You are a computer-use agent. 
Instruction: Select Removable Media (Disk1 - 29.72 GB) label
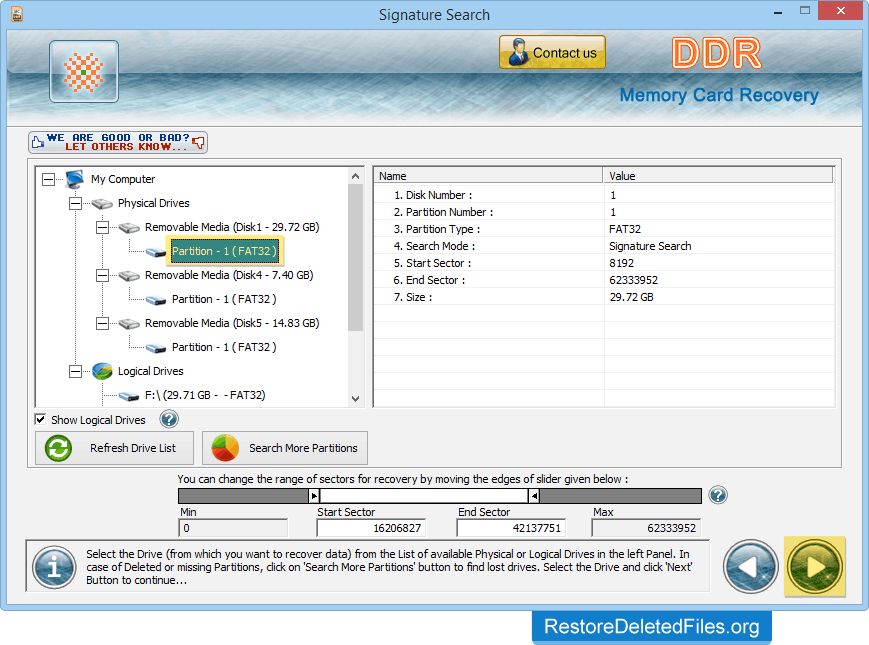[232, 227]
